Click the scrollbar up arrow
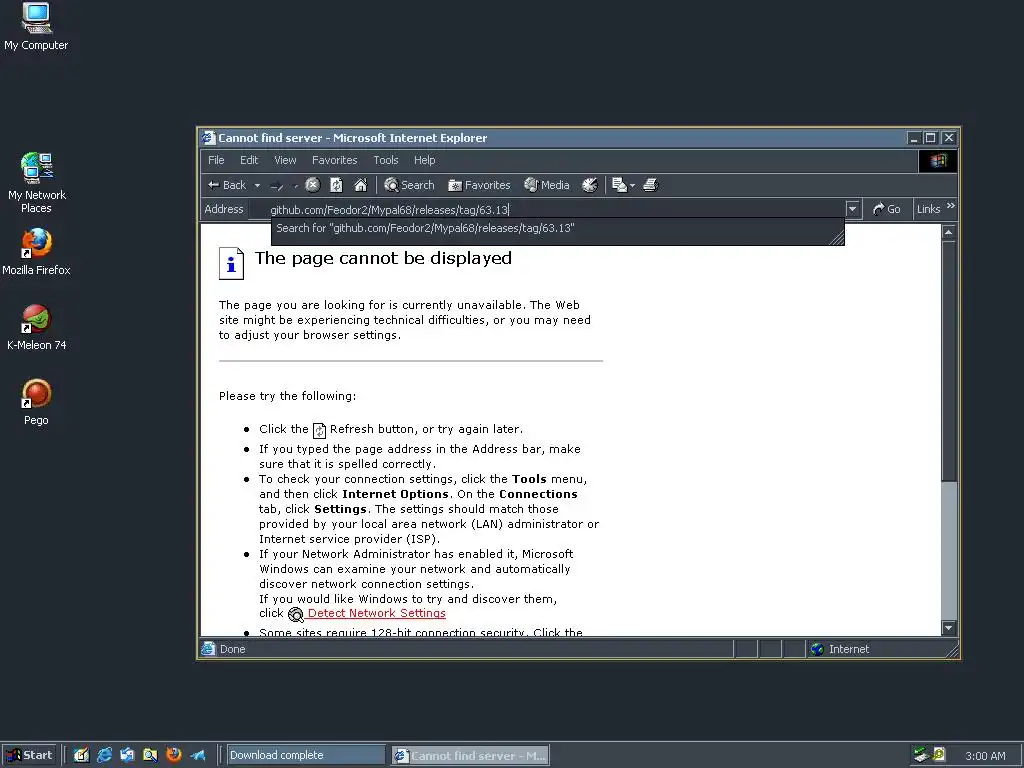Screen dimensions: 1024x768 point(949,232)
